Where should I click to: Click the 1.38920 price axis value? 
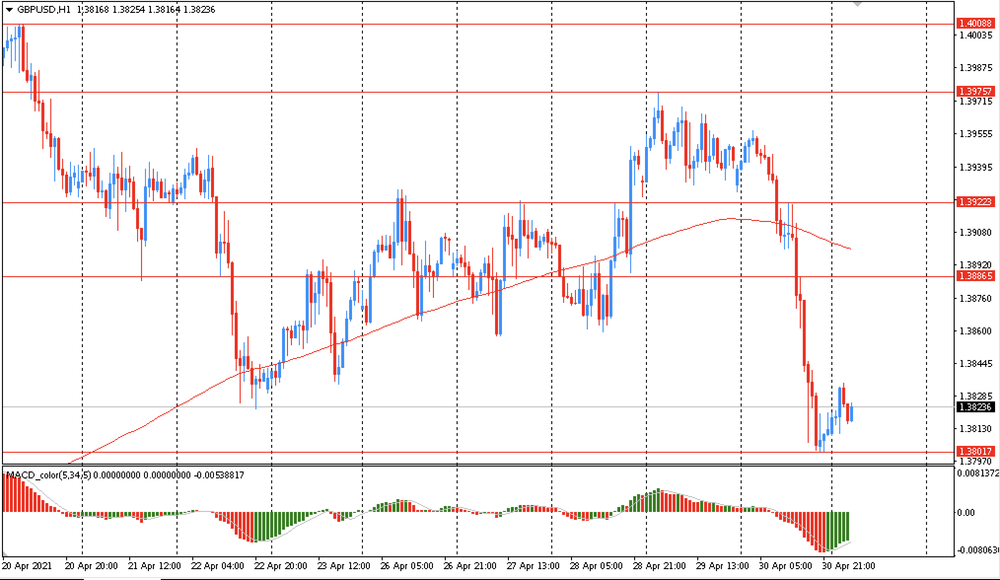click(x=976, y=265)
